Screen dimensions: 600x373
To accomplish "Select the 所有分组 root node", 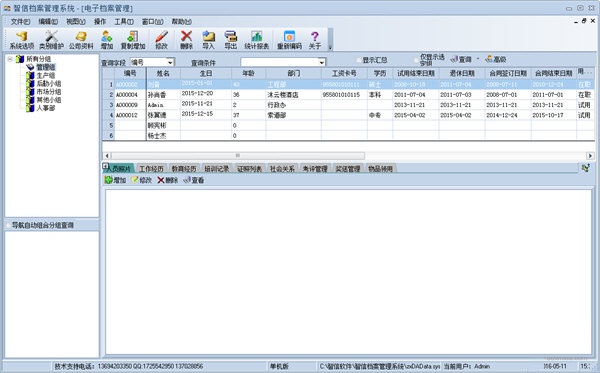I will (x=38, y=59).
